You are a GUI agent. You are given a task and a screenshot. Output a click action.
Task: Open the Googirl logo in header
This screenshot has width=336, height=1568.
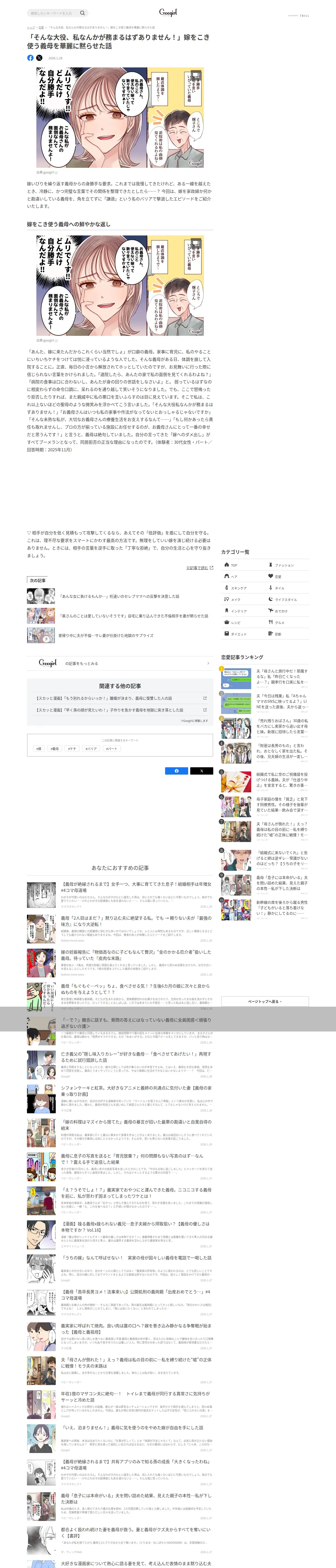[168, 12]
